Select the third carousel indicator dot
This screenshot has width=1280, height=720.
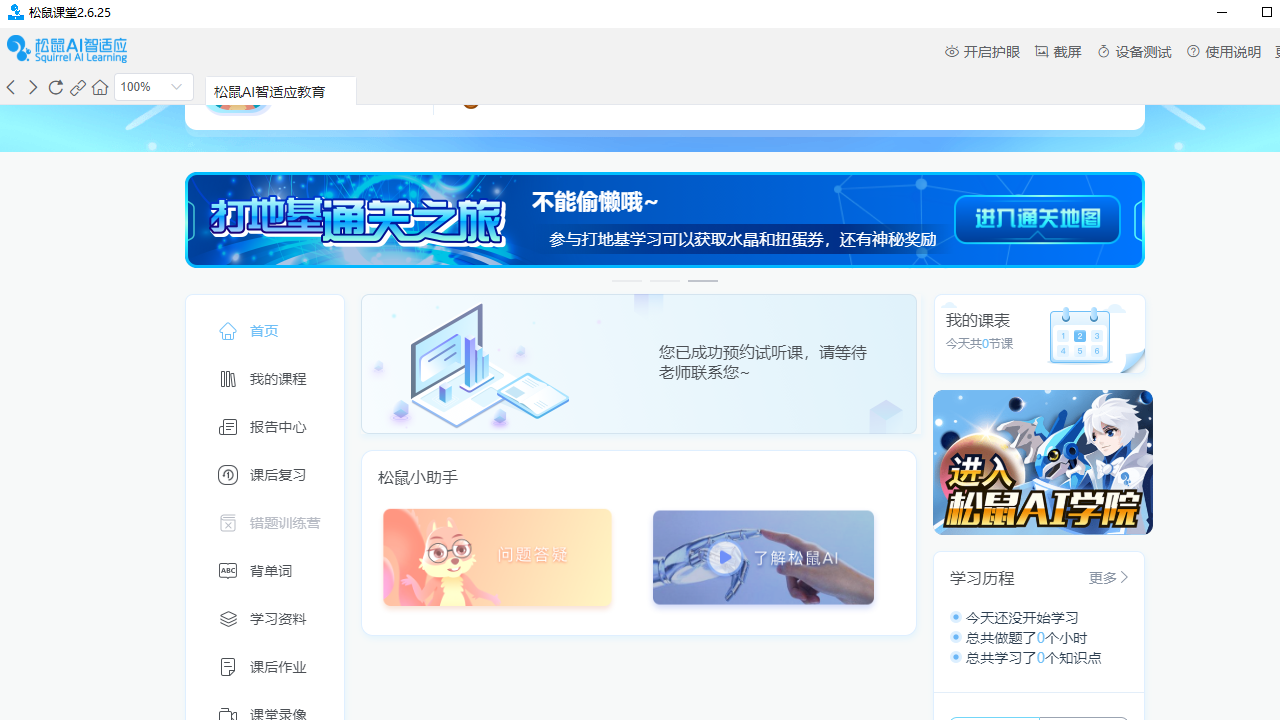[703, 282]
